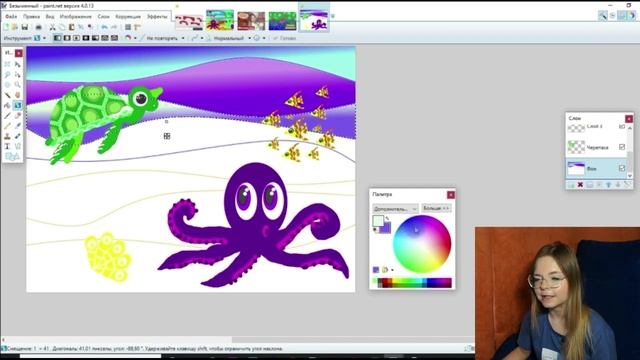Viewport: 640px width, 360px height.
Task: Toggle Layers window button at top right
Action: pos(622,16)
